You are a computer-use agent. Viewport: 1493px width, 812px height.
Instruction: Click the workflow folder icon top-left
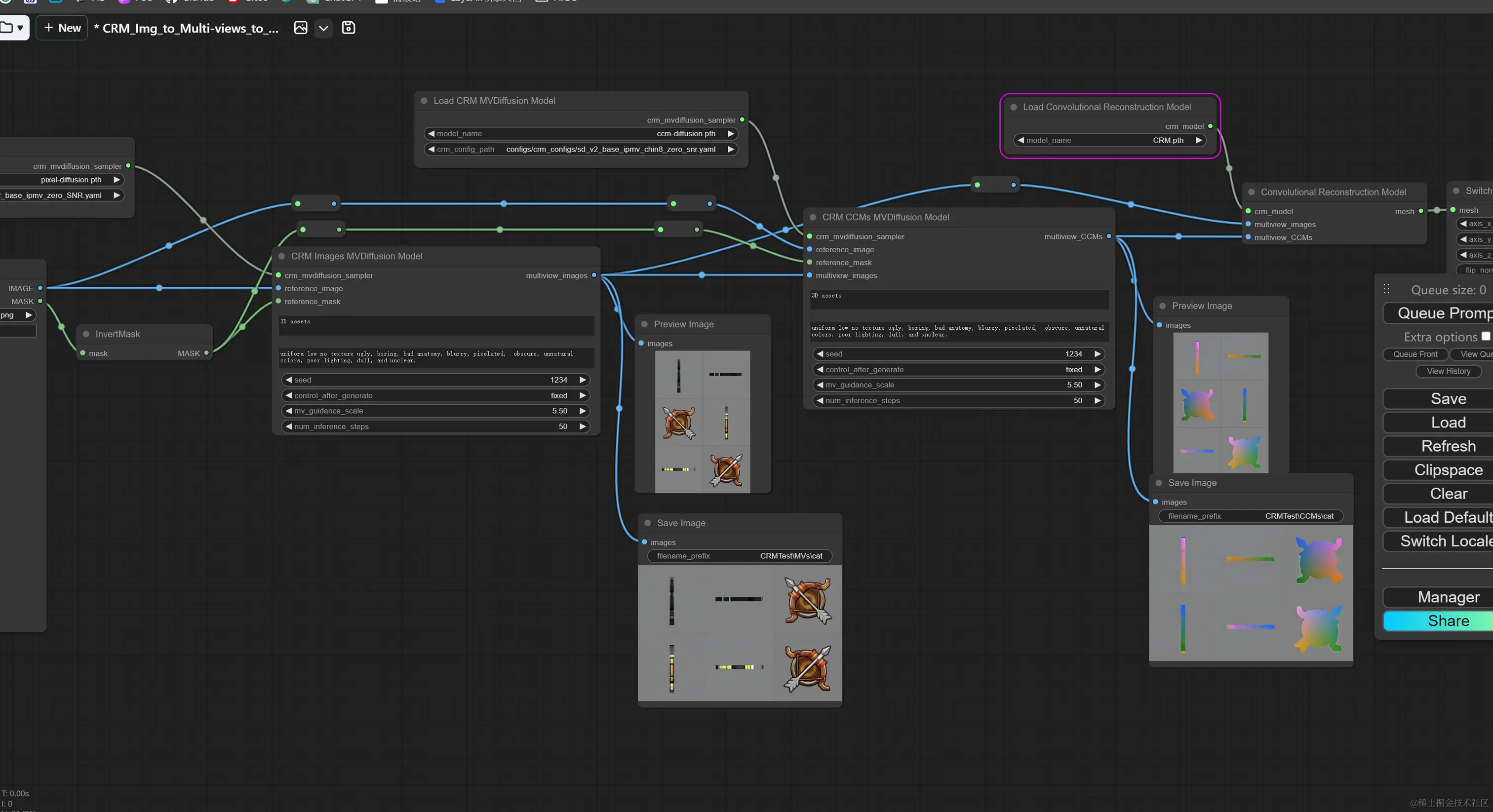7,27
